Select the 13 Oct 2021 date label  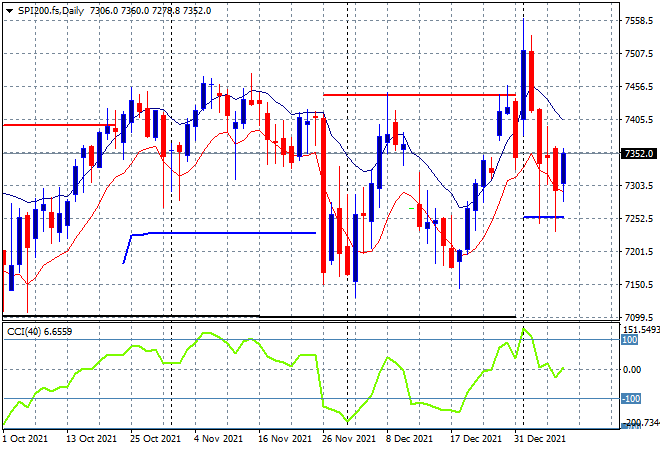[x=91, y=439]
